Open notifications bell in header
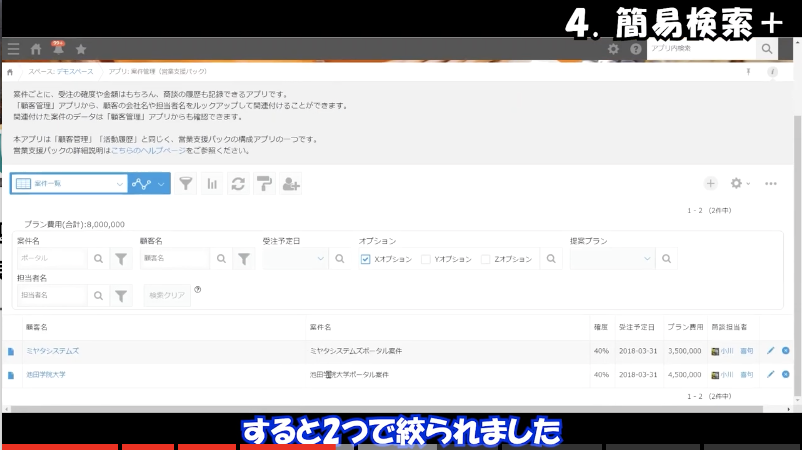 (x=58, y=48)
